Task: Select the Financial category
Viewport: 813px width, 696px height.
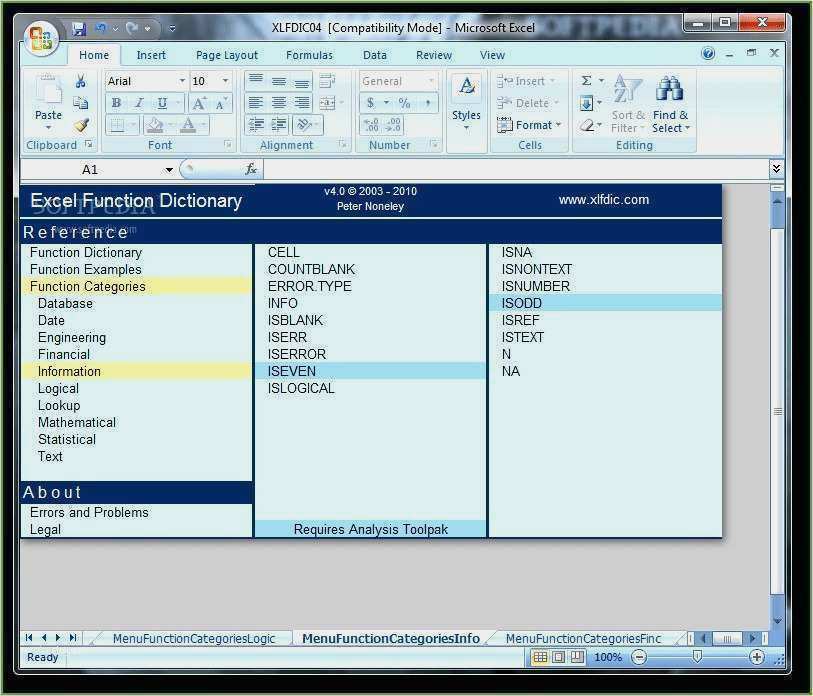Action: point(64,355)
